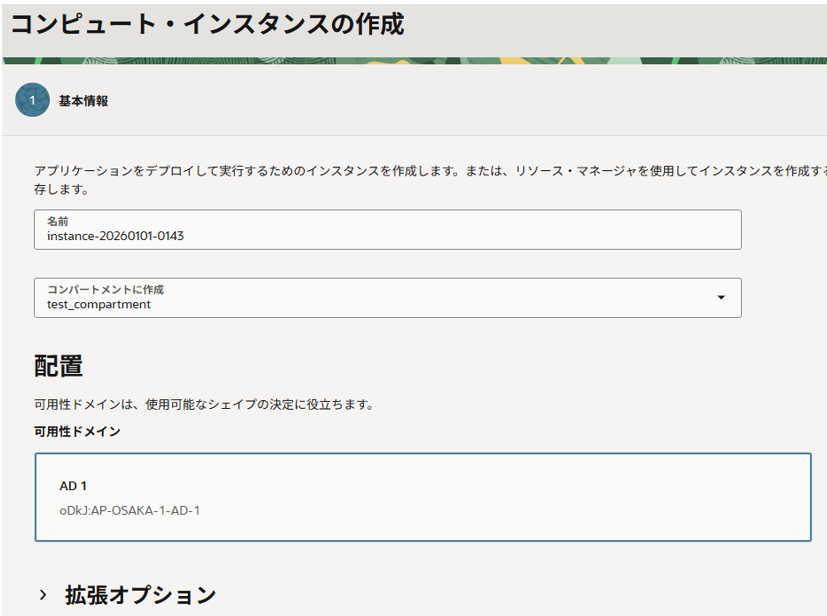Screen dimensions: 827x616
Task: Open the コンパートメントに作成 dropdown
Action: [387, 297]
